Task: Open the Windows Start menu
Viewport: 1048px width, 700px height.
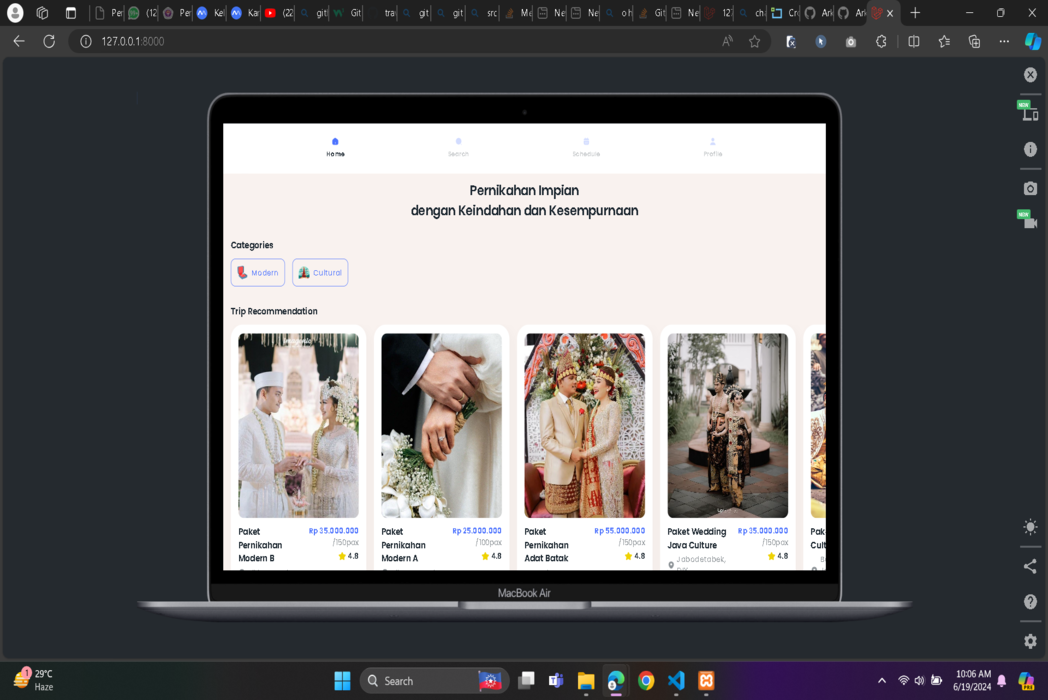Action: [x=342, y=681]
